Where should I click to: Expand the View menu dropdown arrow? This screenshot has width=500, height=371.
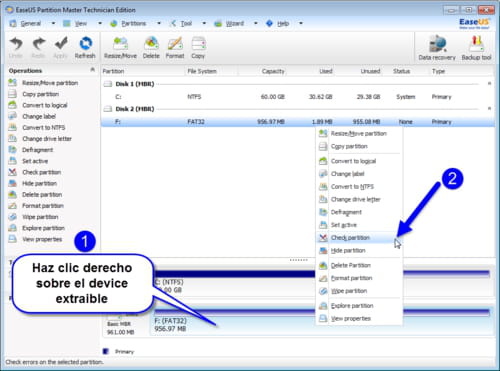100,23
